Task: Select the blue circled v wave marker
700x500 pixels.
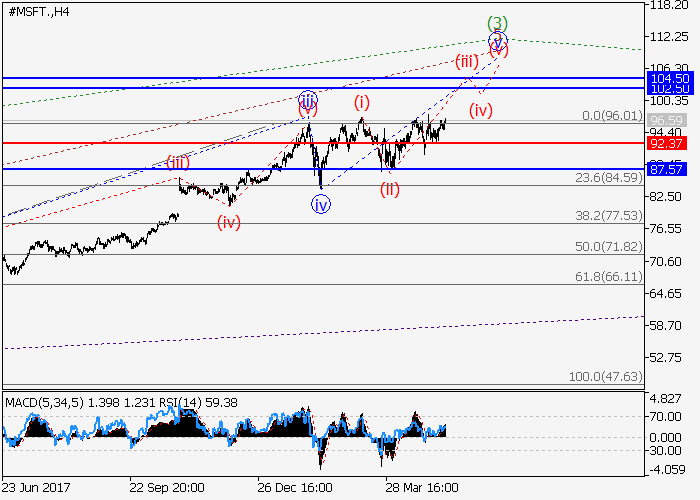Action: (497, 41)
